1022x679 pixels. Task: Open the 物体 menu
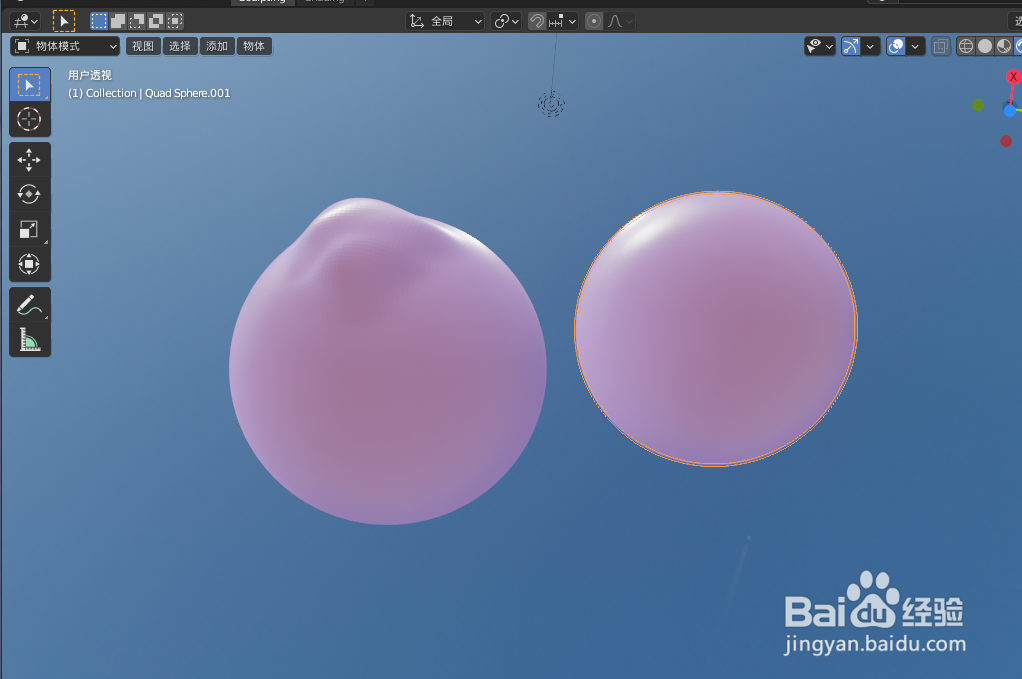pyautogui.click(x=254, y=46)
